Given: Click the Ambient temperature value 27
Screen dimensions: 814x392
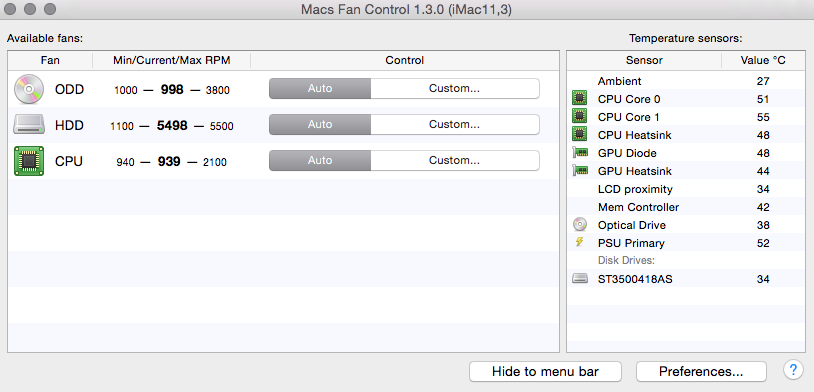Looking at the screenshot, I should tap(763, 81).
